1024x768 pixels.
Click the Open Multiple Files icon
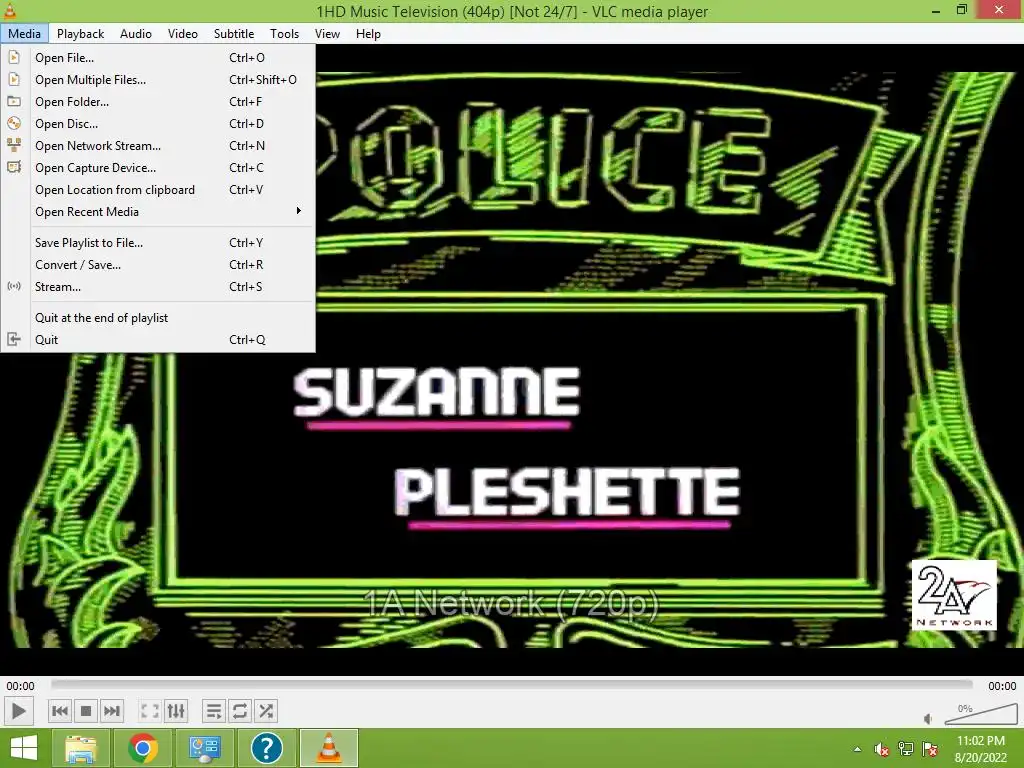pyautogui.click(x=14, y=80)
